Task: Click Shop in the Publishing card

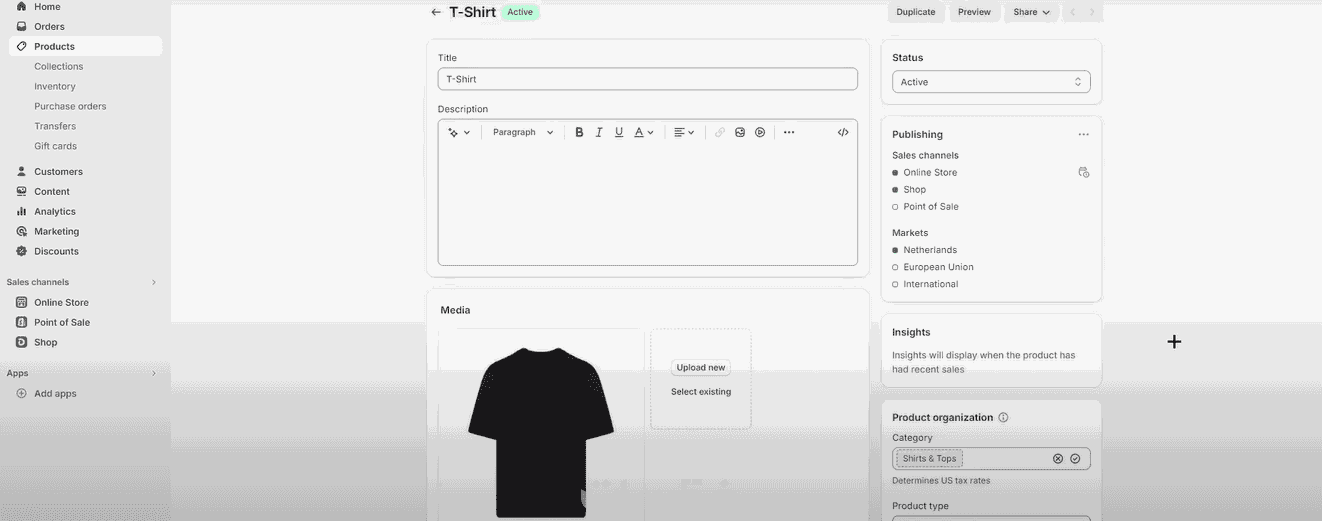Action: click(x=915, y=190)
